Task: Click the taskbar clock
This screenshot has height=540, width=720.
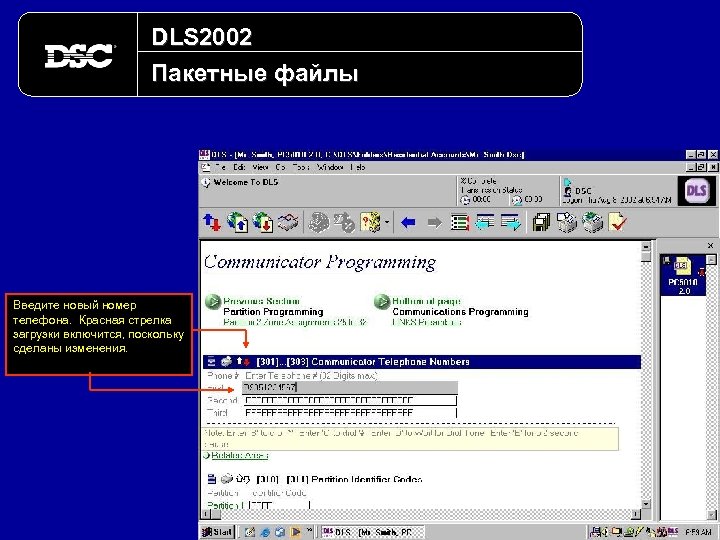Action: point(698,532)
